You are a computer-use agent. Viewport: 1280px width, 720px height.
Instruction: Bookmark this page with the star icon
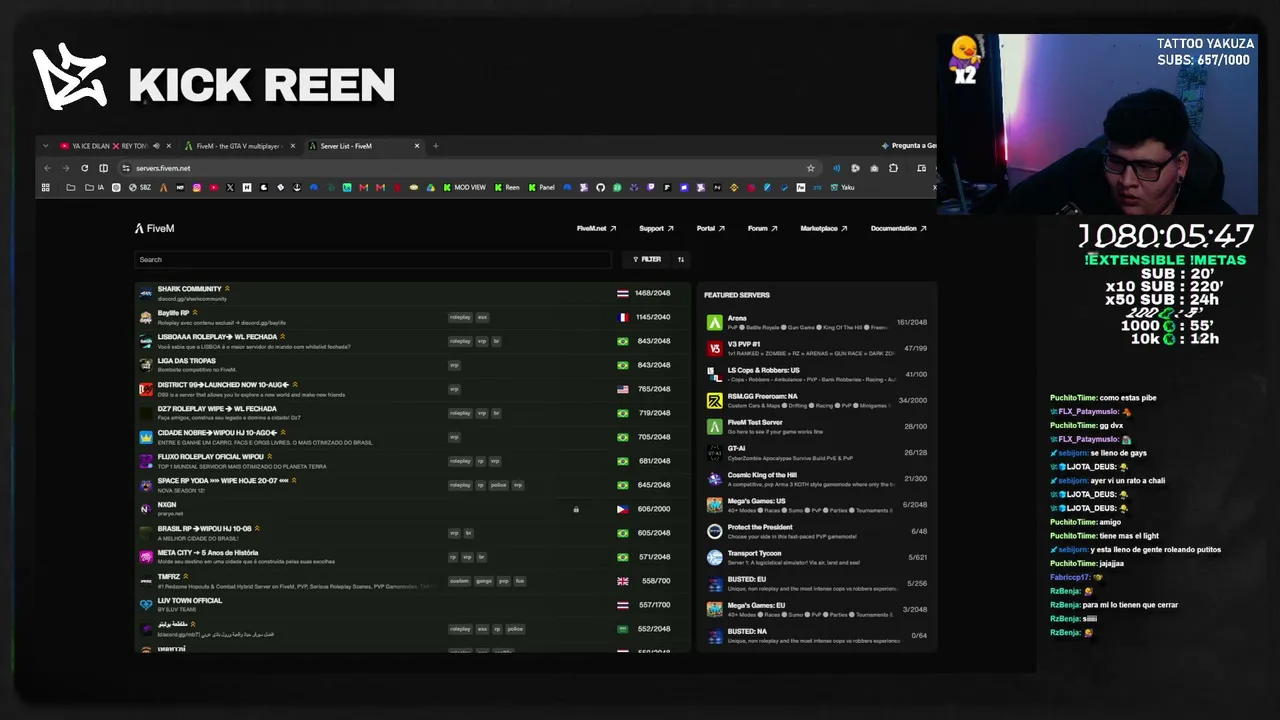click(x=811, y=168)
